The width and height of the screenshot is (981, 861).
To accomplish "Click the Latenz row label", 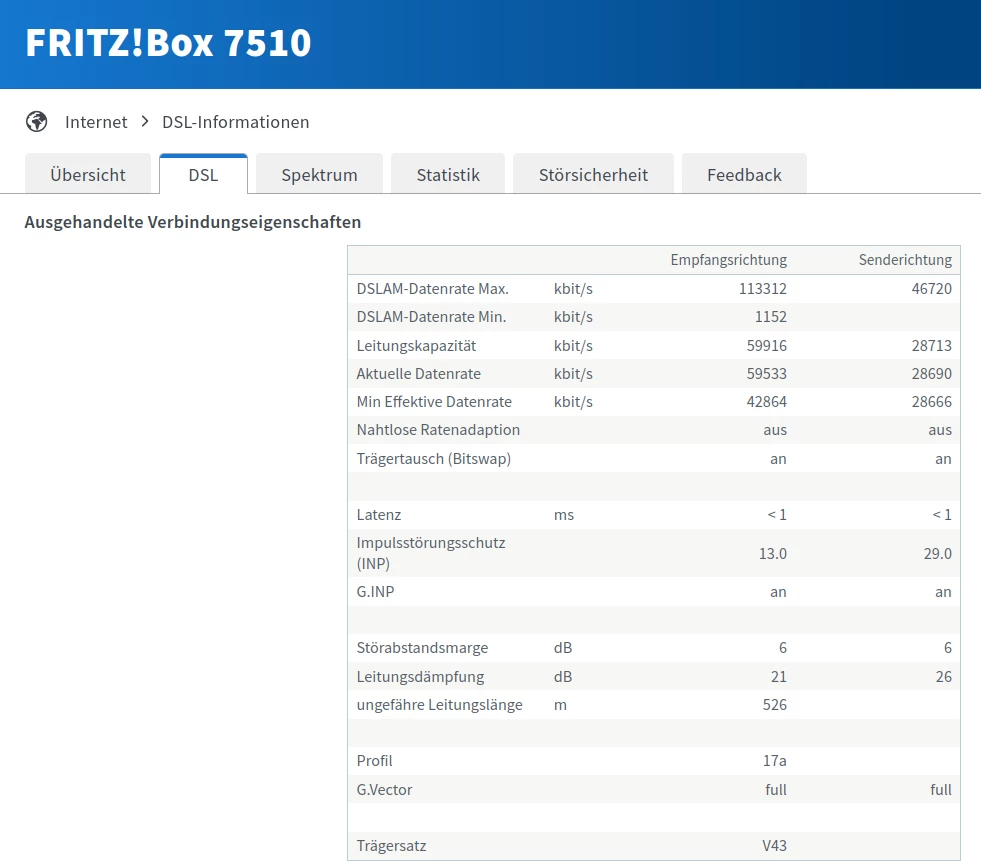I will coord(379,515).
